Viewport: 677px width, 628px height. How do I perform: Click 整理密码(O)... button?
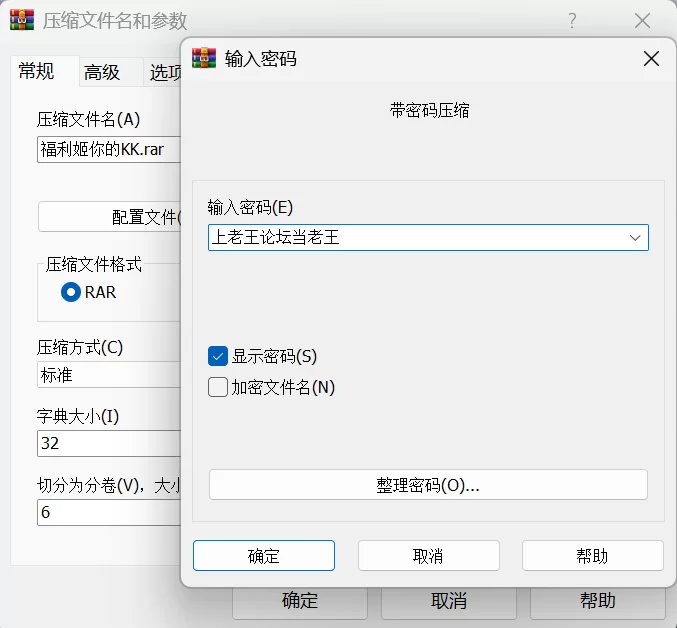[428, 485]
